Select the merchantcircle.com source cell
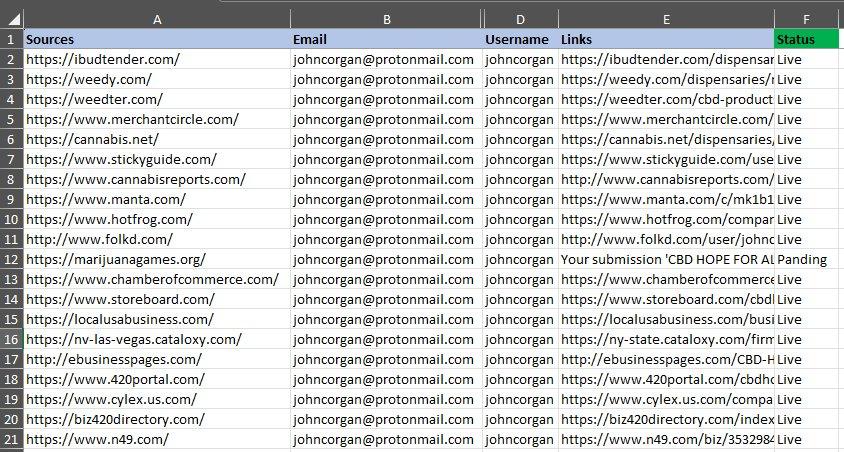Image resolution: width=844 pixels, height=452 pixels. (x=157, y=119)
